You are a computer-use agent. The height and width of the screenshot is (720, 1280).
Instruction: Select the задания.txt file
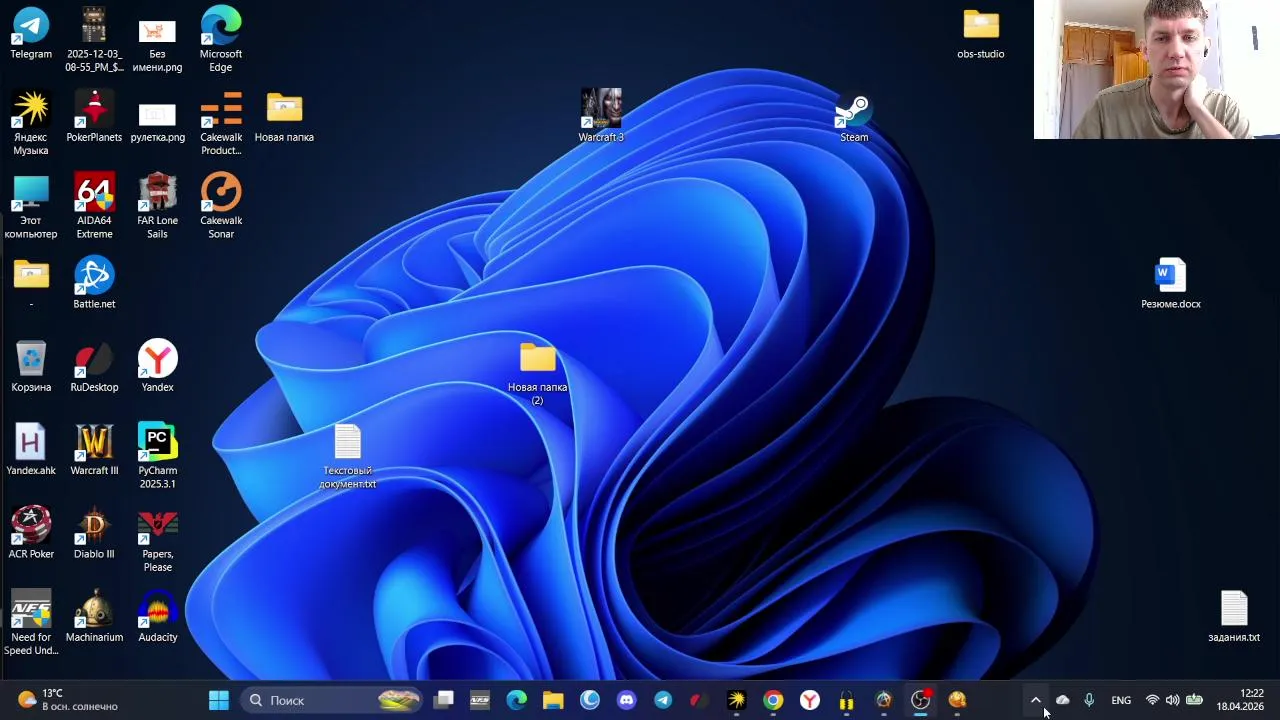[x=1234, y=617]
